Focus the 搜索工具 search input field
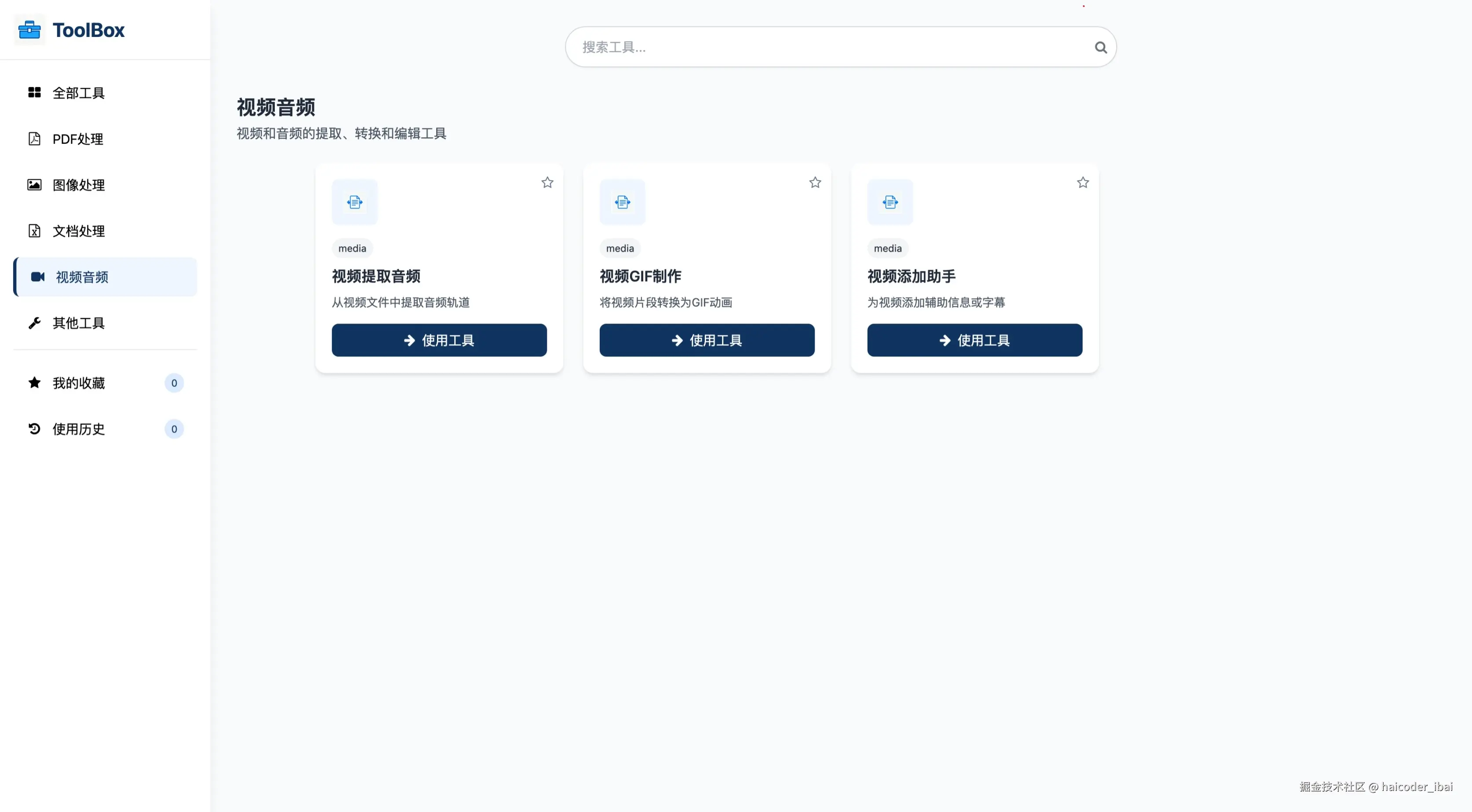Viewport: 1472px width, 812px height. point(829,47)
